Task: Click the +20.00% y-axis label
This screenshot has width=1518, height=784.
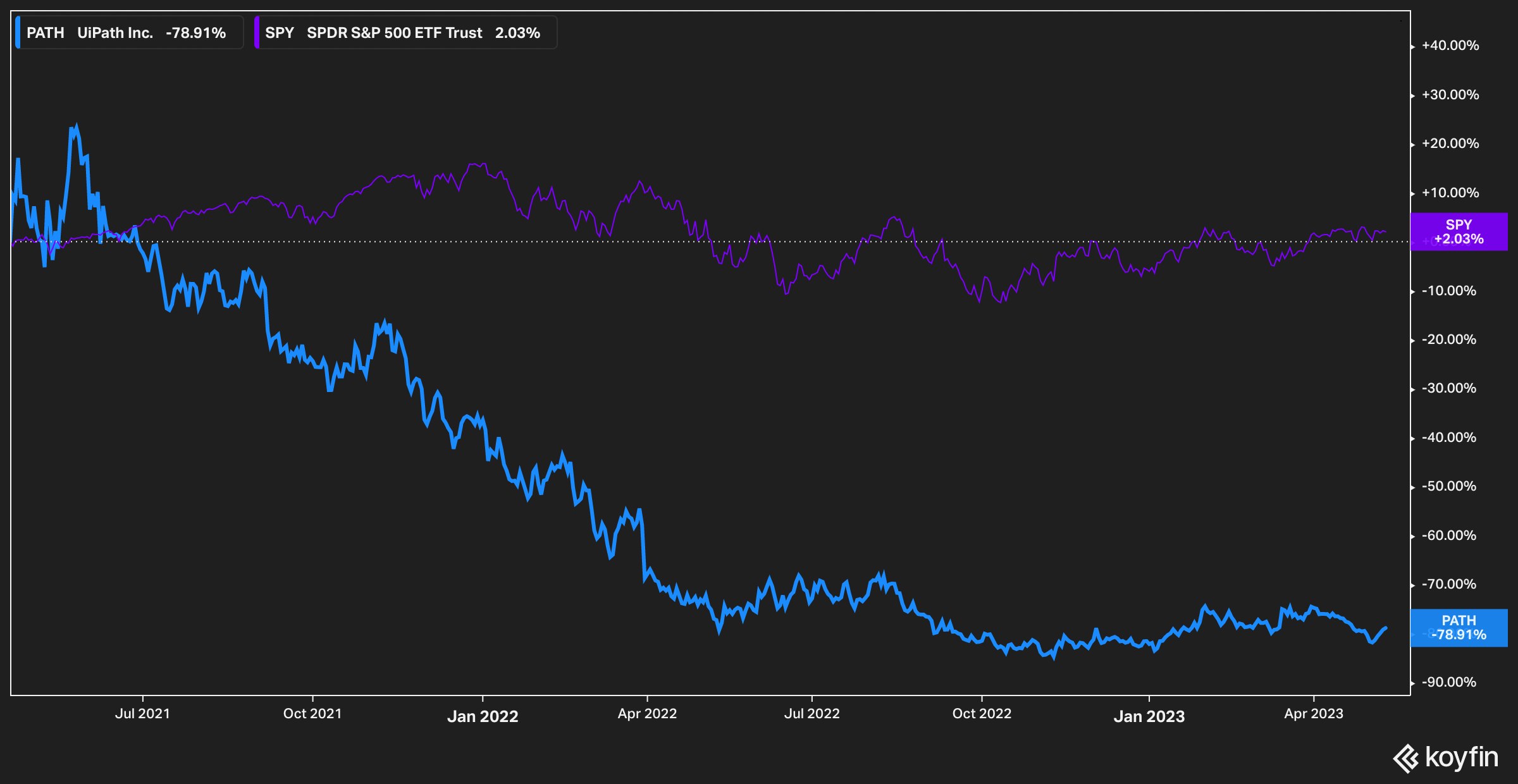Action: pos(1450,144)
